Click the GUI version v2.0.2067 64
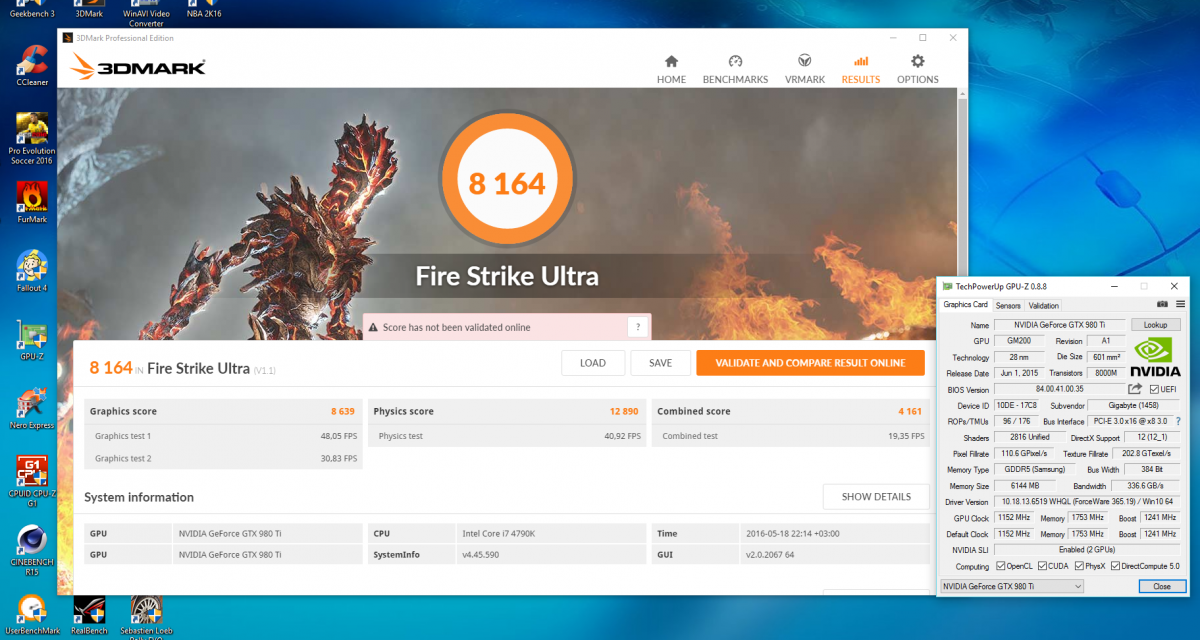 pyautogui.click(x=835, y=554)
